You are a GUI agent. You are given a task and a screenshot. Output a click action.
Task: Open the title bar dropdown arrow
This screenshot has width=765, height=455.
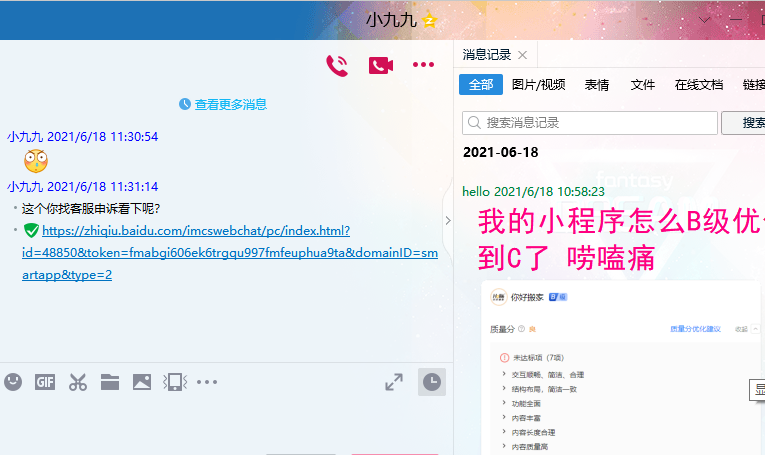click(x=704, y=20)
